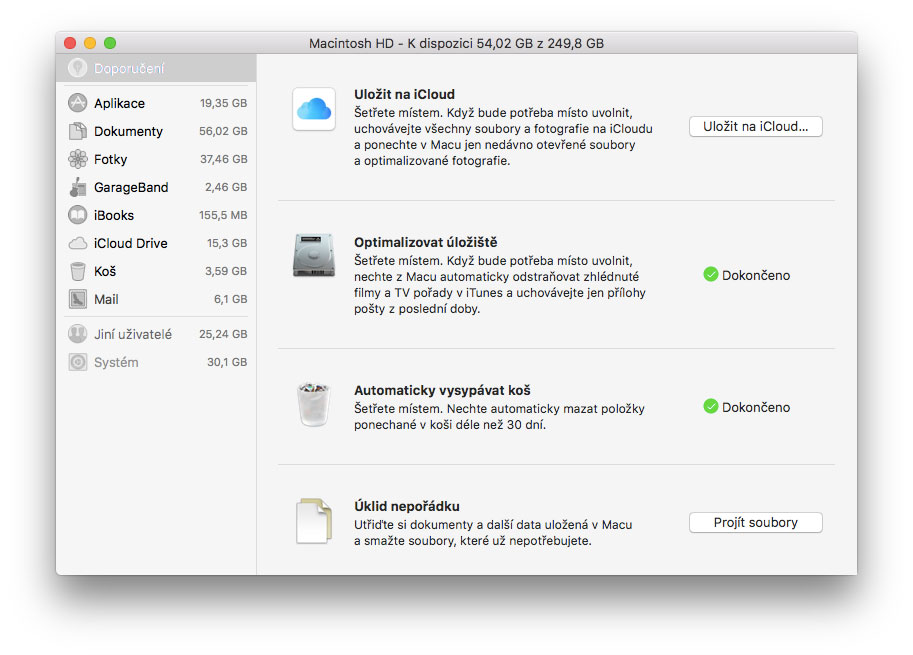Select the Aplikace App Store icon
Image resolution: width=913 pixels, height=655 pixels.
click(x=77, y=103)
